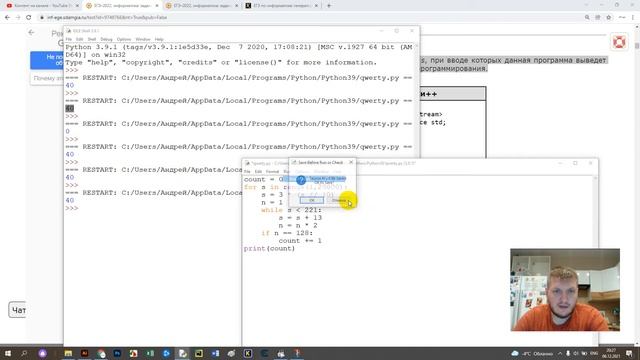
Task: Click the weather widget in system tray
Action: click(532, 353)
